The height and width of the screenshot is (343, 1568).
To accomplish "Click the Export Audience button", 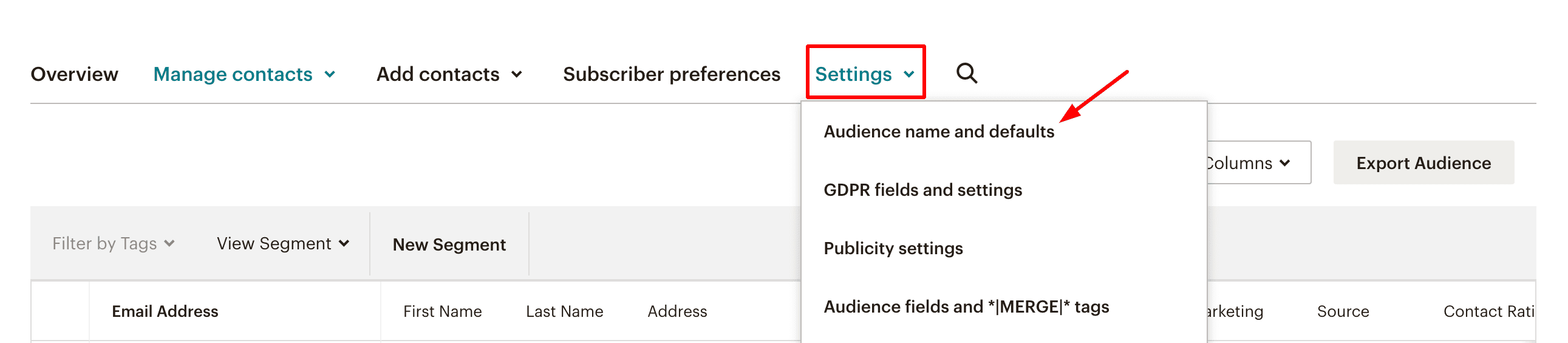I will (x=1423, y=163).
